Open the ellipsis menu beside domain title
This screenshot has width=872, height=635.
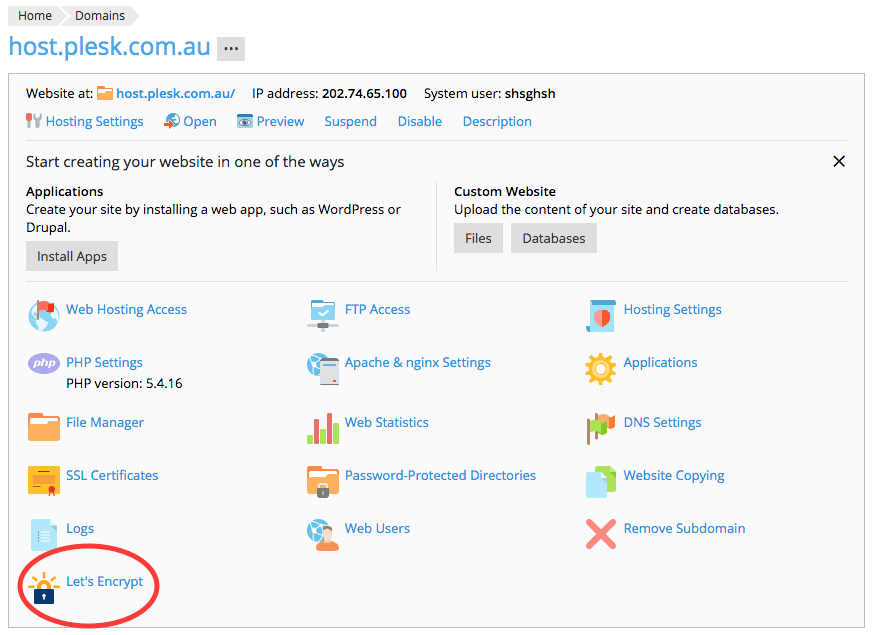[x=231, y=48]
